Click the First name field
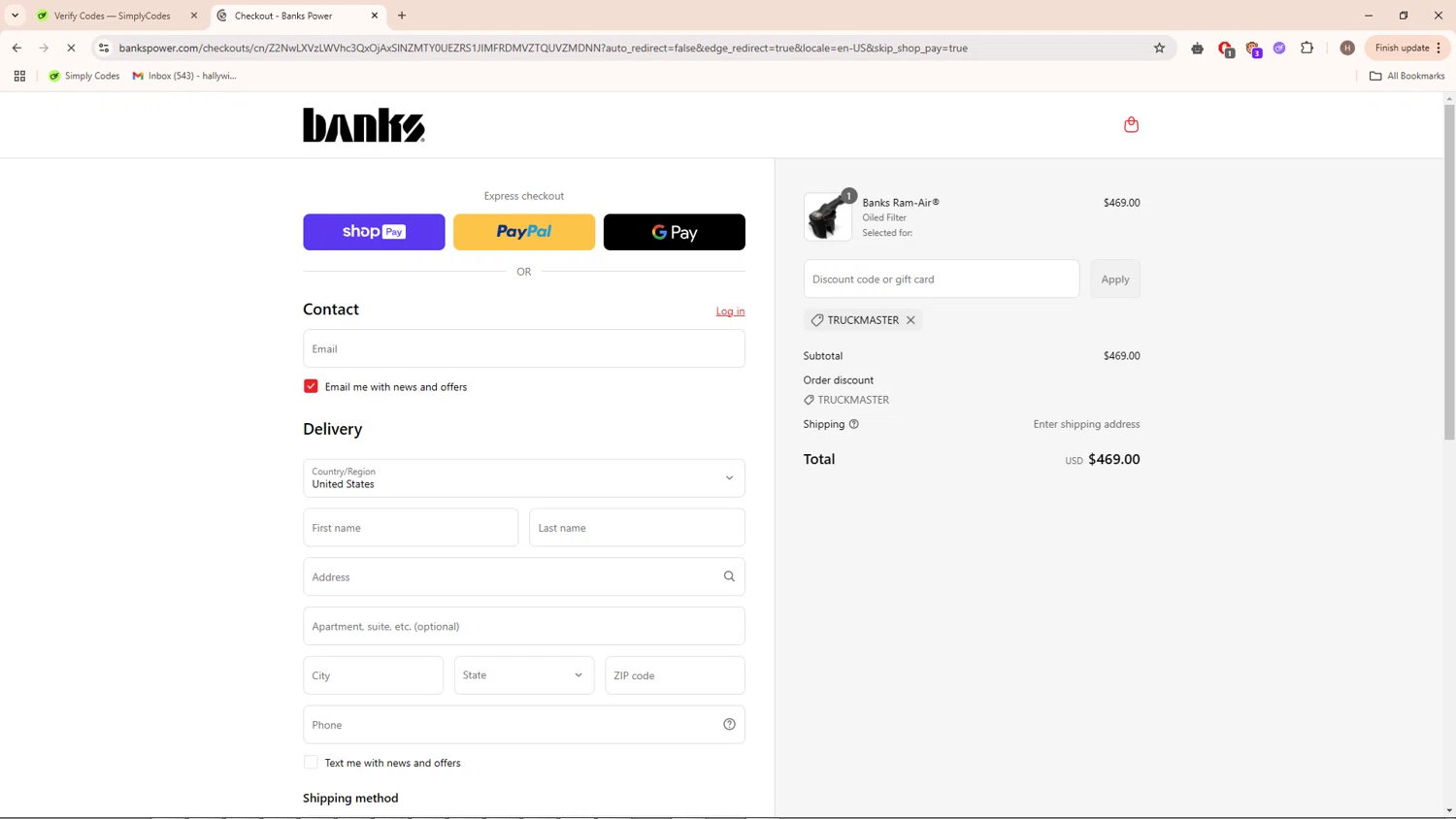The height and width of the screenshot is (819, 1456). tap(411, 528)
